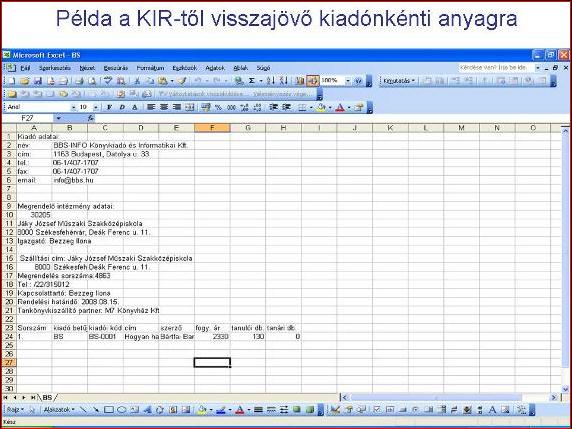Select the BS sheet tab
The height and width of the screenshot is (429, 572).
[x=47, y=397]
